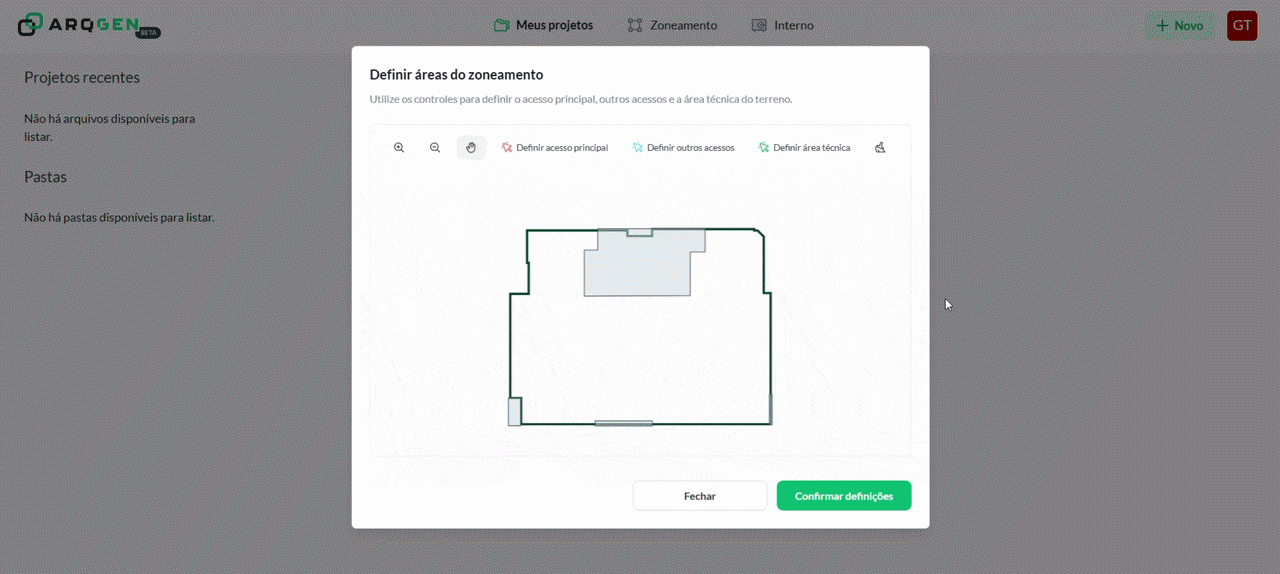This screenshot has height=574, width=1280.
Task: Activate Definir área técnica tool
Action: (x=804, y=148)
